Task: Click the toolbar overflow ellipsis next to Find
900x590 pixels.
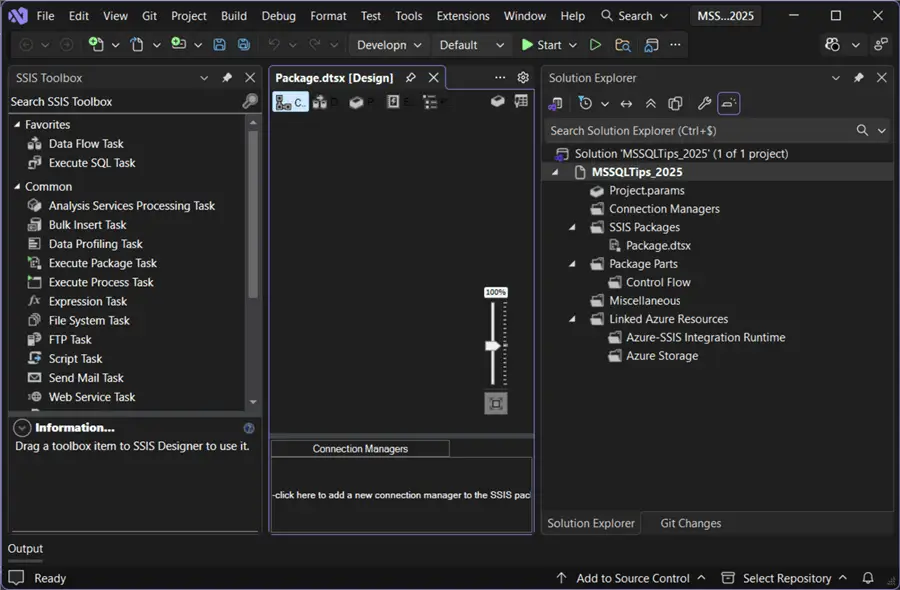Action: tap(675, 44)
